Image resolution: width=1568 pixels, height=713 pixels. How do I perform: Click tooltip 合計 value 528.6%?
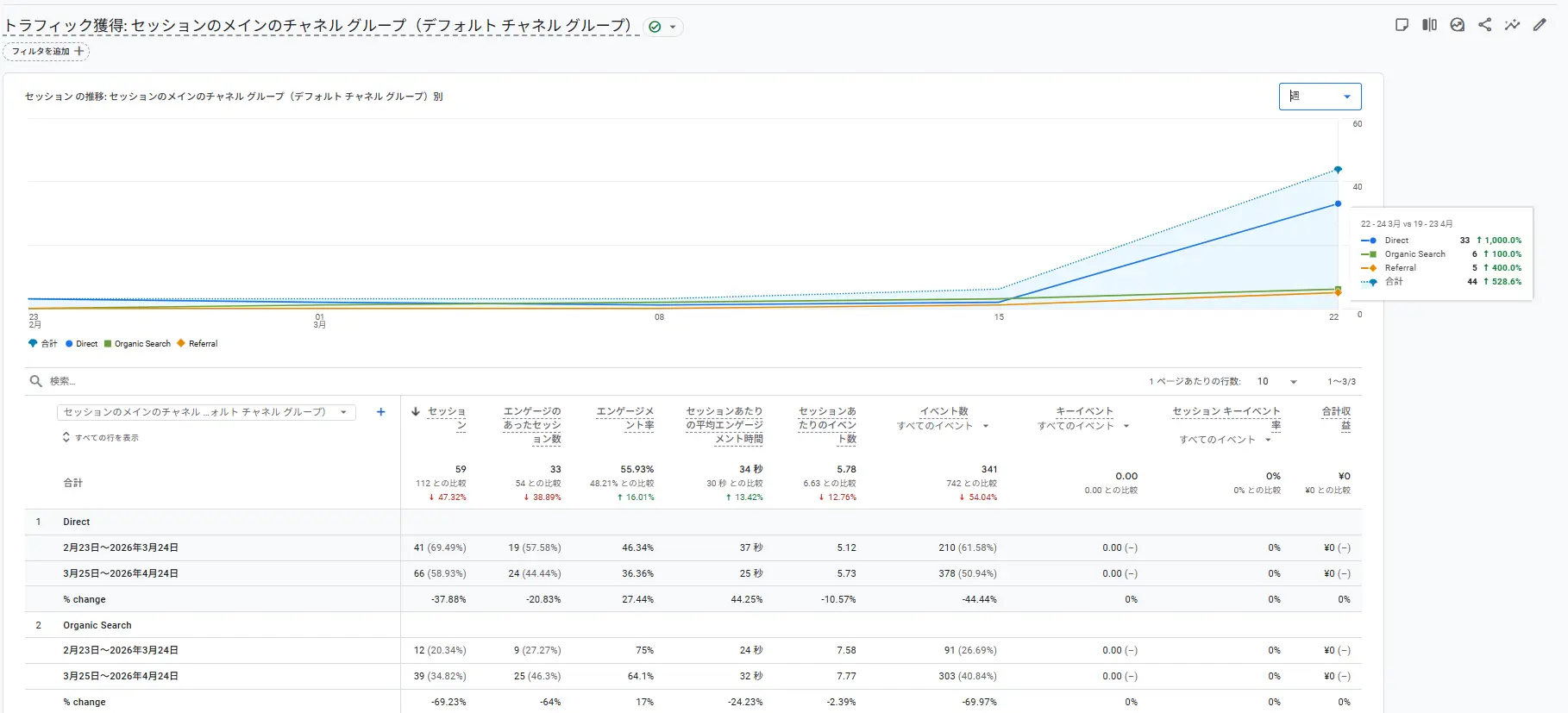1502,282
